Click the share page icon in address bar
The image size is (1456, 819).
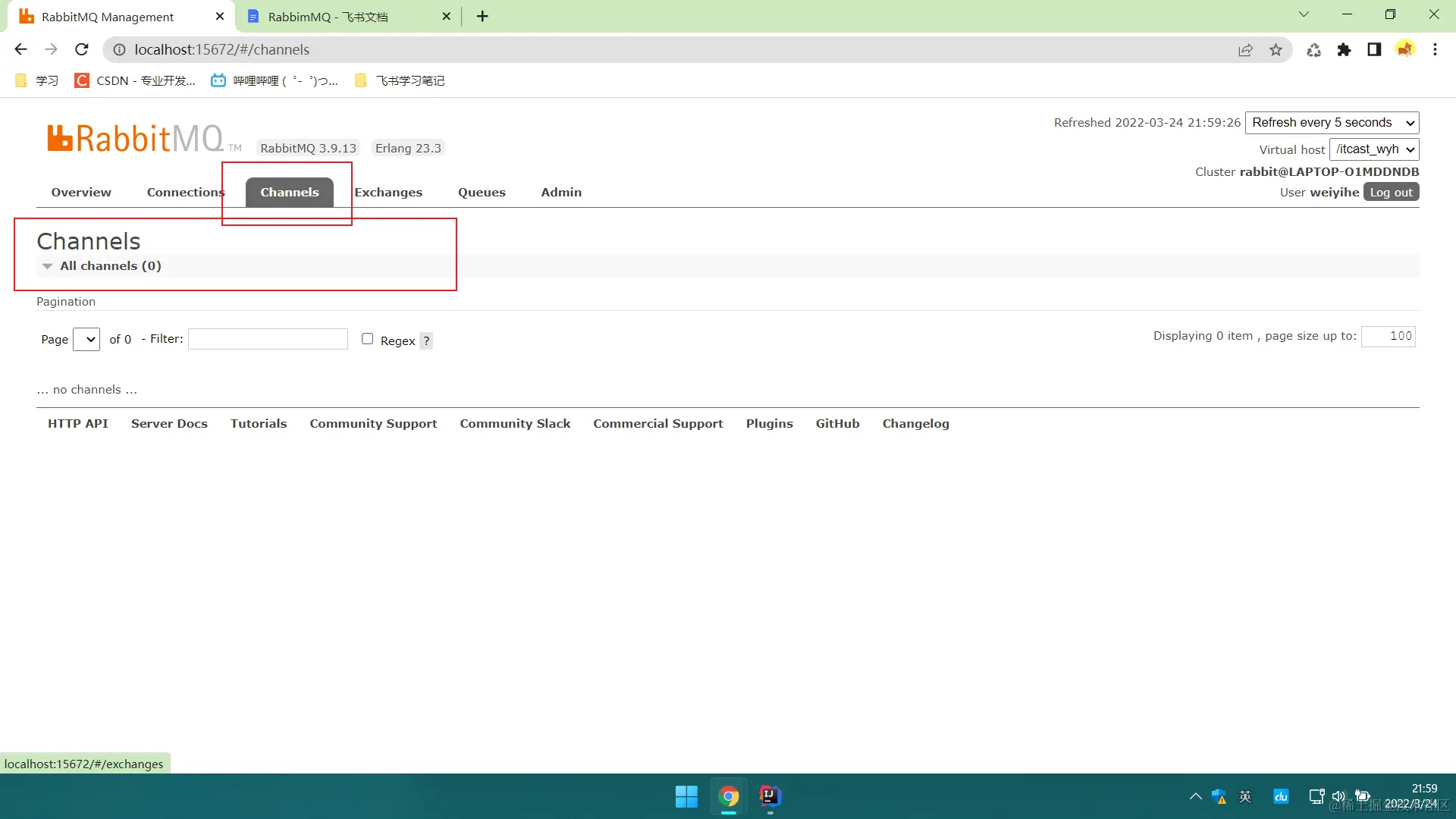[1245, 50]
